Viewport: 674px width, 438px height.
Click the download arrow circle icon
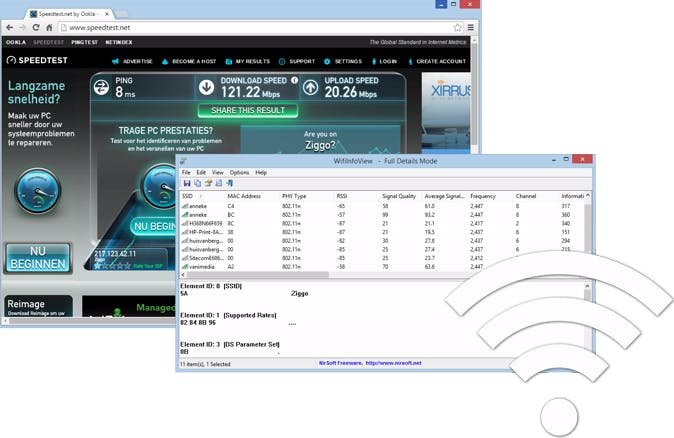[x=206, y=88]
